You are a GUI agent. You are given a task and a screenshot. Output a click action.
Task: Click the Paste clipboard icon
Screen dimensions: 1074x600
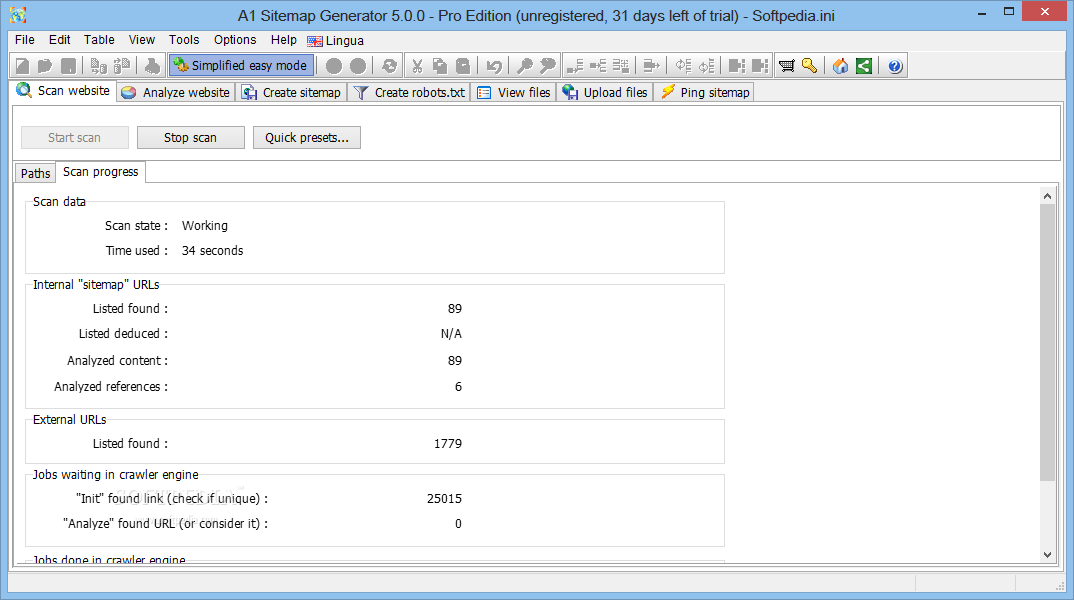point(463,66)
